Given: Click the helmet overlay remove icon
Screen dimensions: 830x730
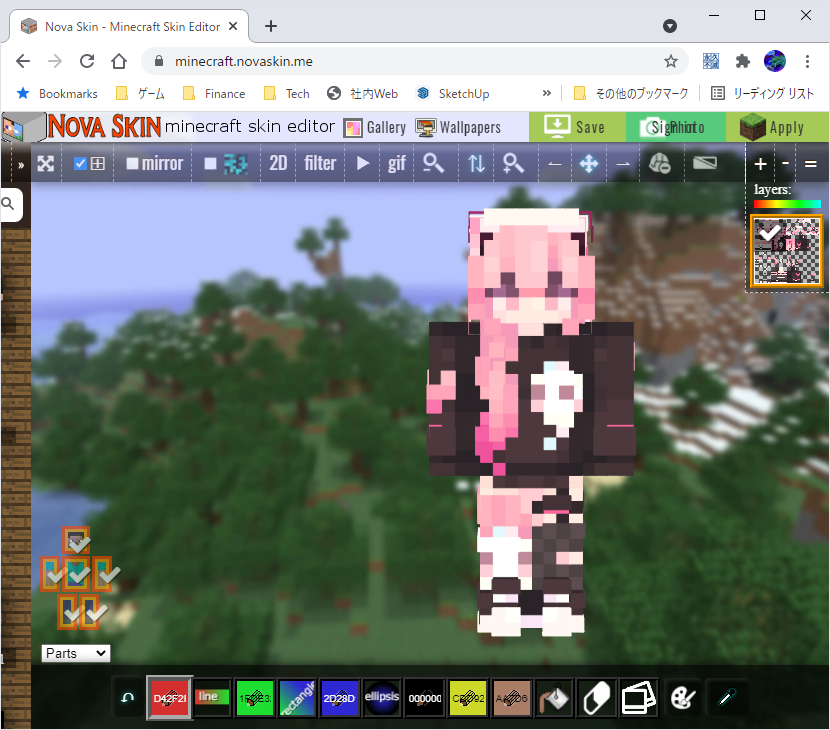Looking at the screenshot, I should (x=660, y=164).
